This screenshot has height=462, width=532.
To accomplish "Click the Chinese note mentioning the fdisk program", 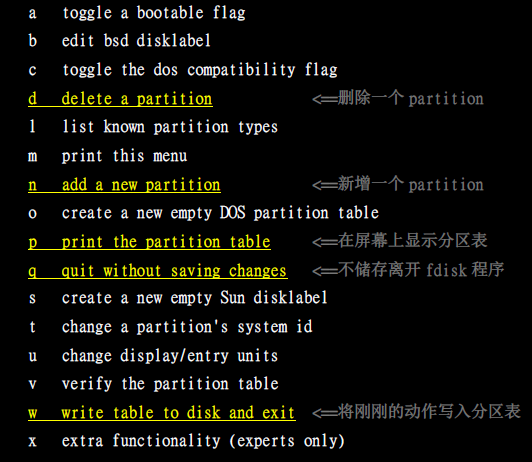I will tap(408, 270).
